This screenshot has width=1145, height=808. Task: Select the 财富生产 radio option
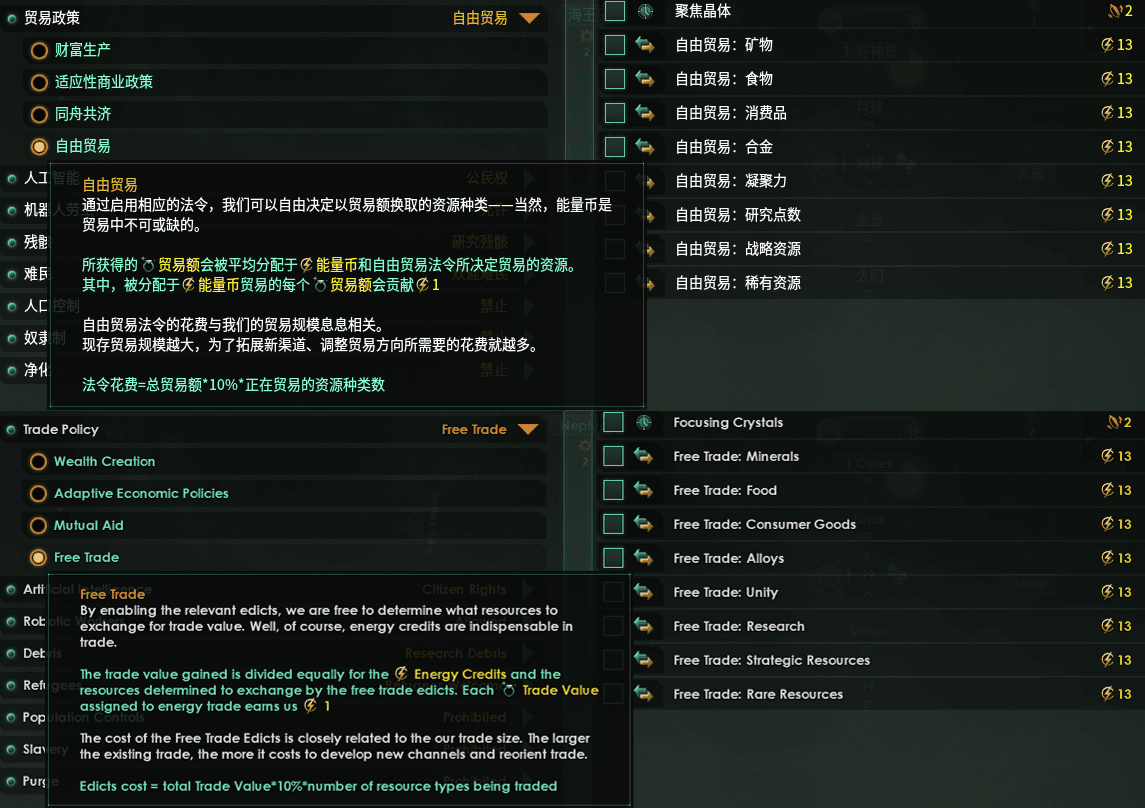[39, 50]
